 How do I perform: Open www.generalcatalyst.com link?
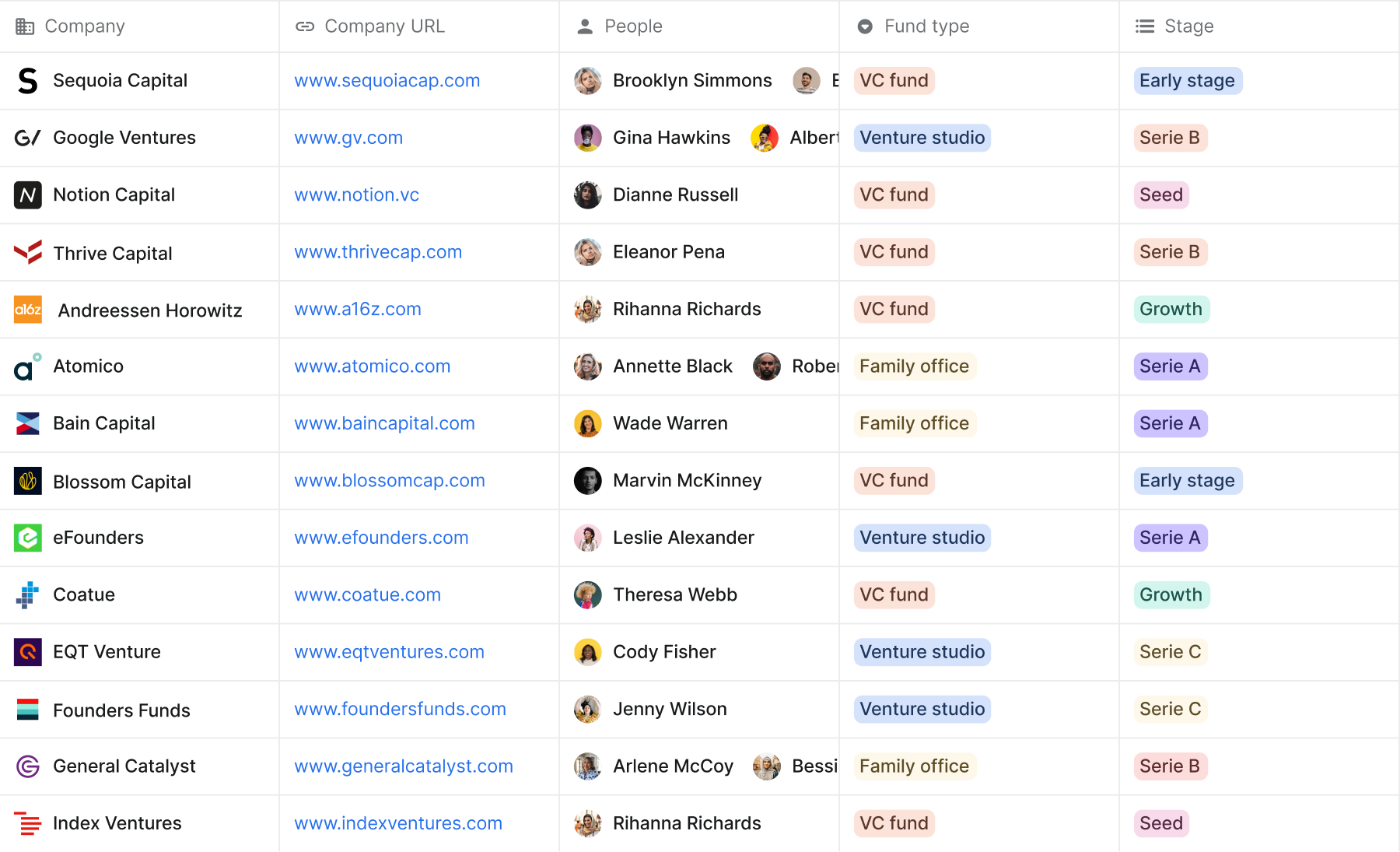pos(404,766)
